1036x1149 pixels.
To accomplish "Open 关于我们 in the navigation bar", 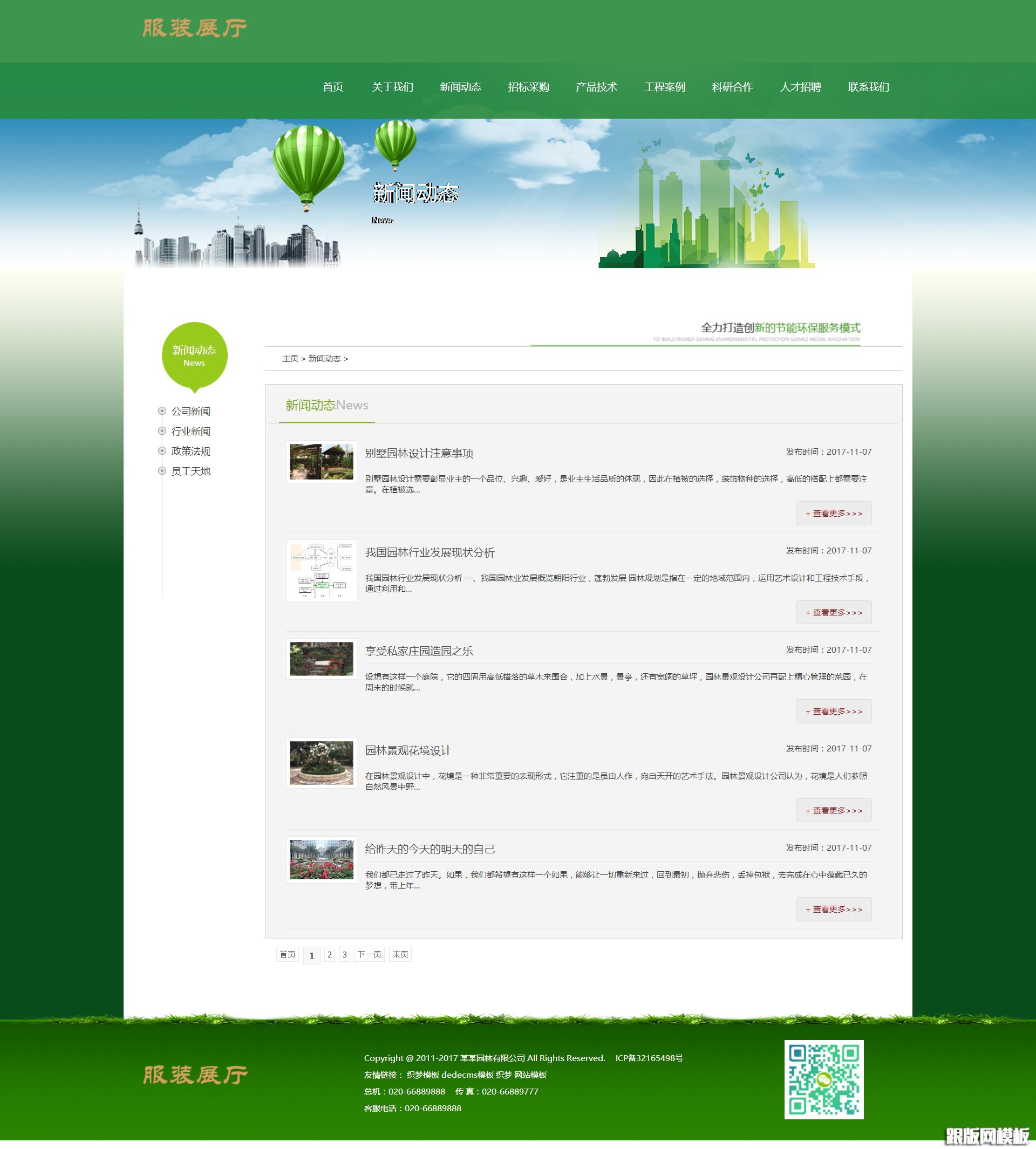I will [392, 87].
